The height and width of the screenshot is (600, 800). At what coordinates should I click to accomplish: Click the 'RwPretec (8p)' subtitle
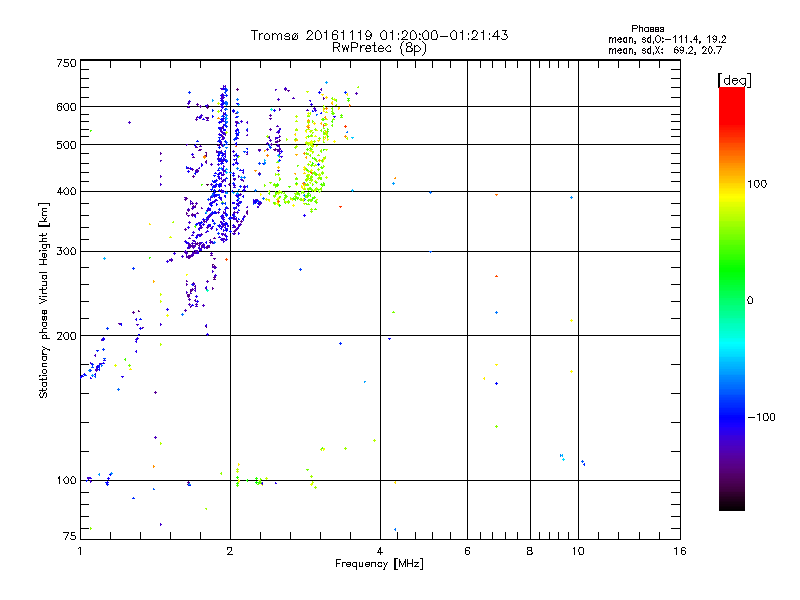379,48
